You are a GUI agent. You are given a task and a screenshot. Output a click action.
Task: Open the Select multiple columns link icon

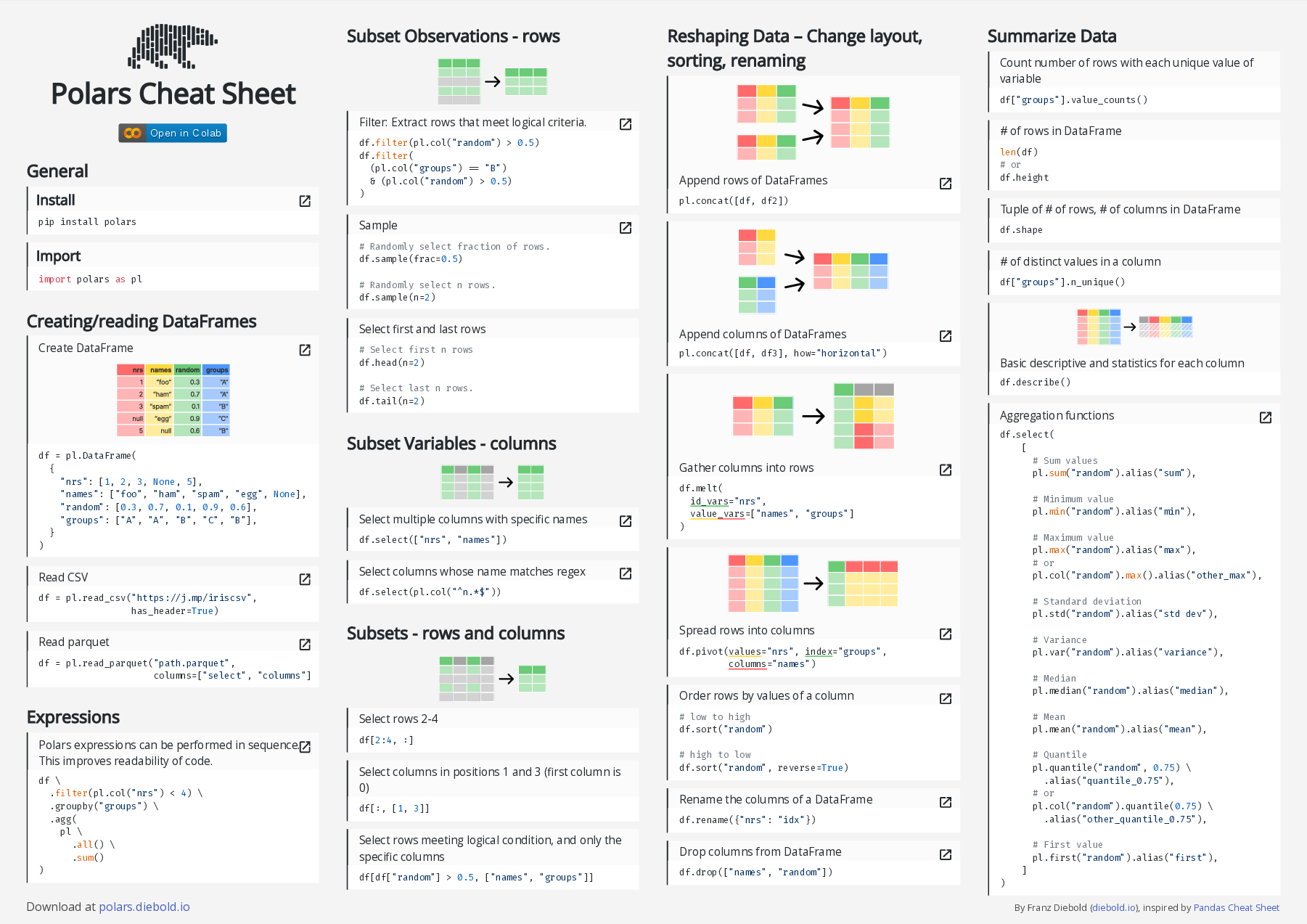[x=625, y=520]
